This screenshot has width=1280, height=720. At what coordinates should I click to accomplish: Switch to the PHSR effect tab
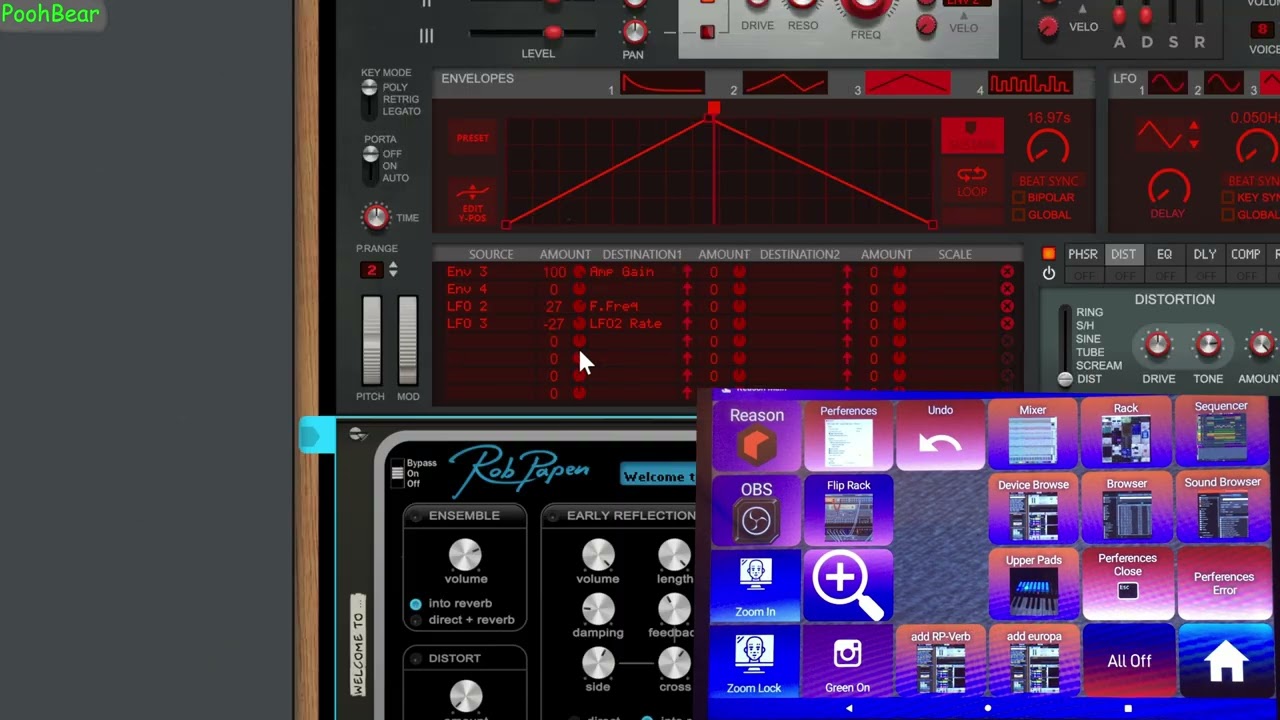1083,255
